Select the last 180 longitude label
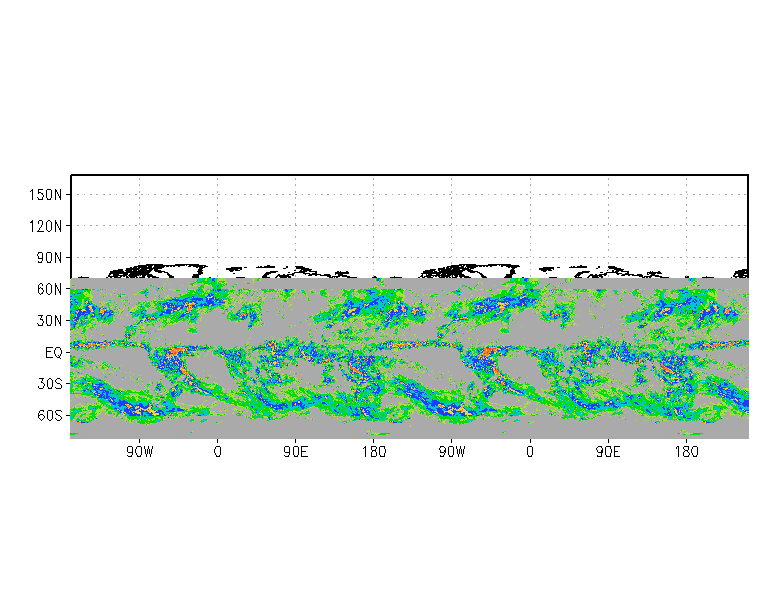The image size is (784, 612). point(686,452)
